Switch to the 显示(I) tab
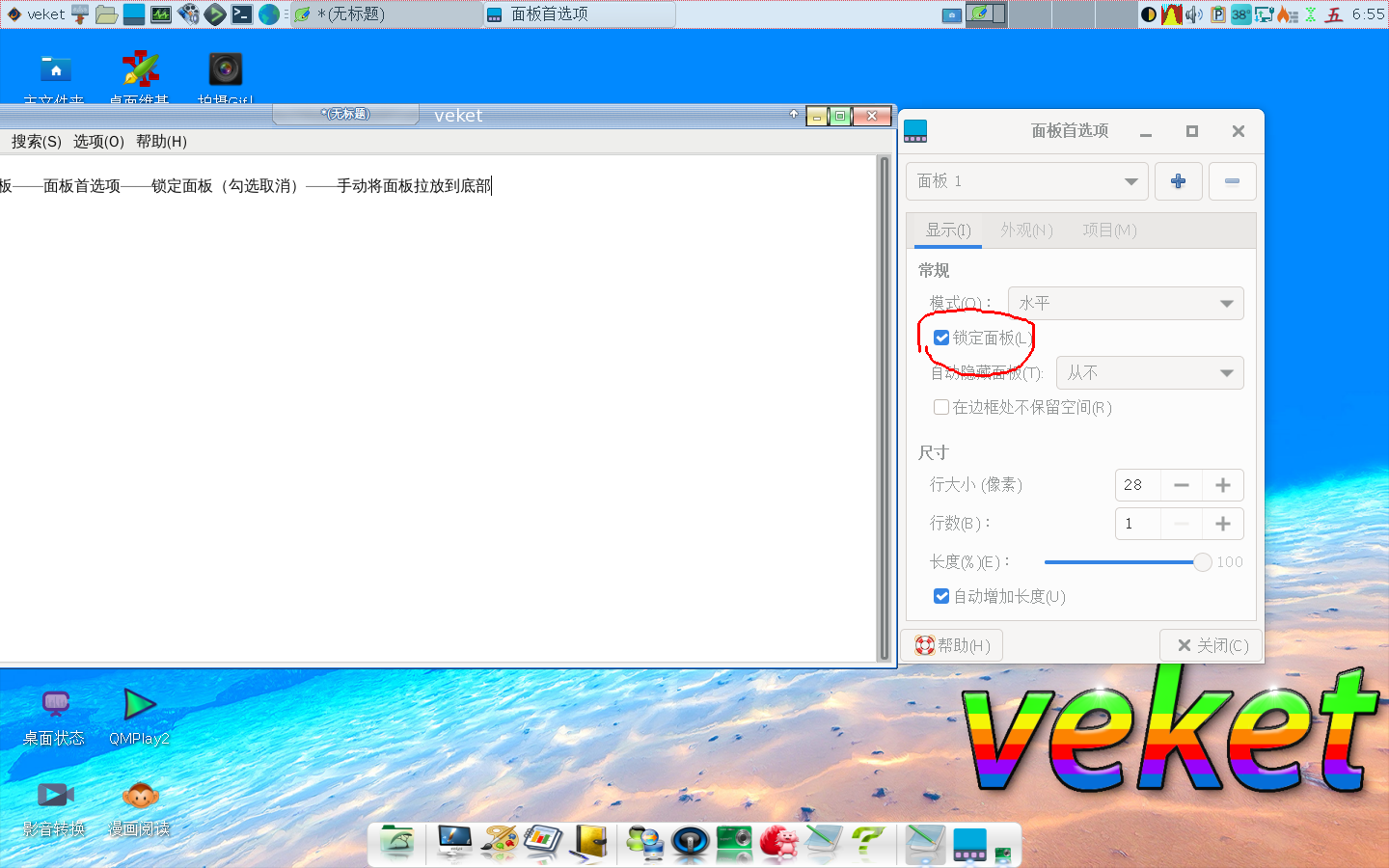The image size is (1389, 868). point(948,231)
